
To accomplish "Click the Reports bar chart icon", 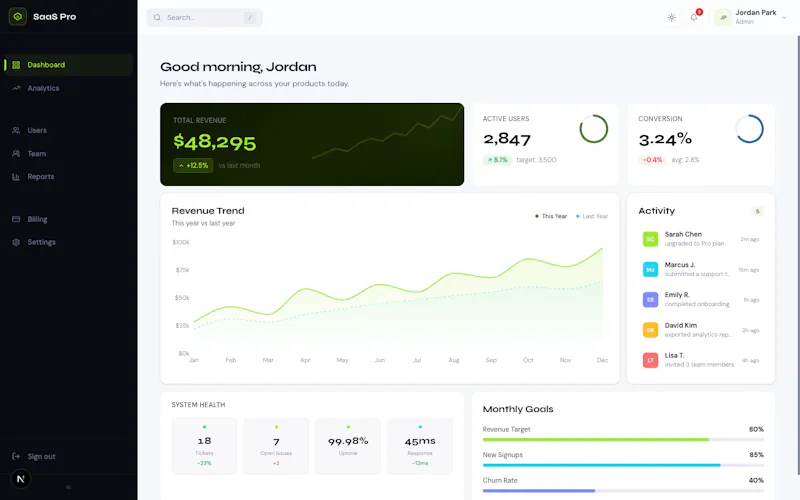I will 16,177.
